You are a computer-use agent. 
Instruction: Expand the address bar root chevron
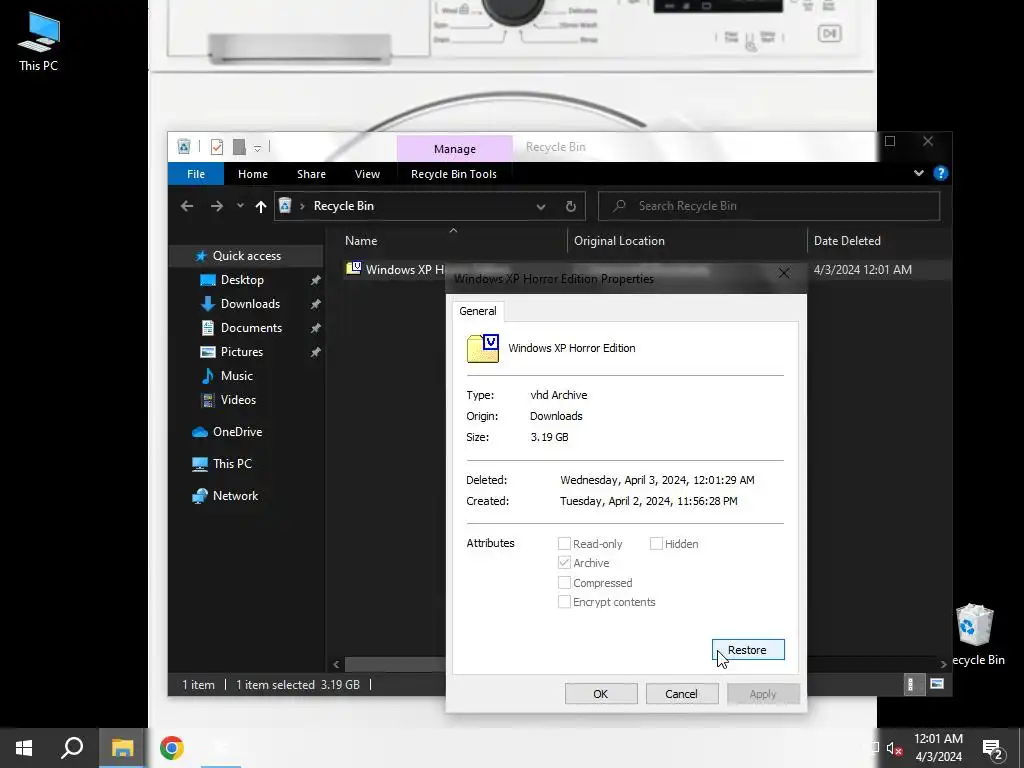pos(302,206)
